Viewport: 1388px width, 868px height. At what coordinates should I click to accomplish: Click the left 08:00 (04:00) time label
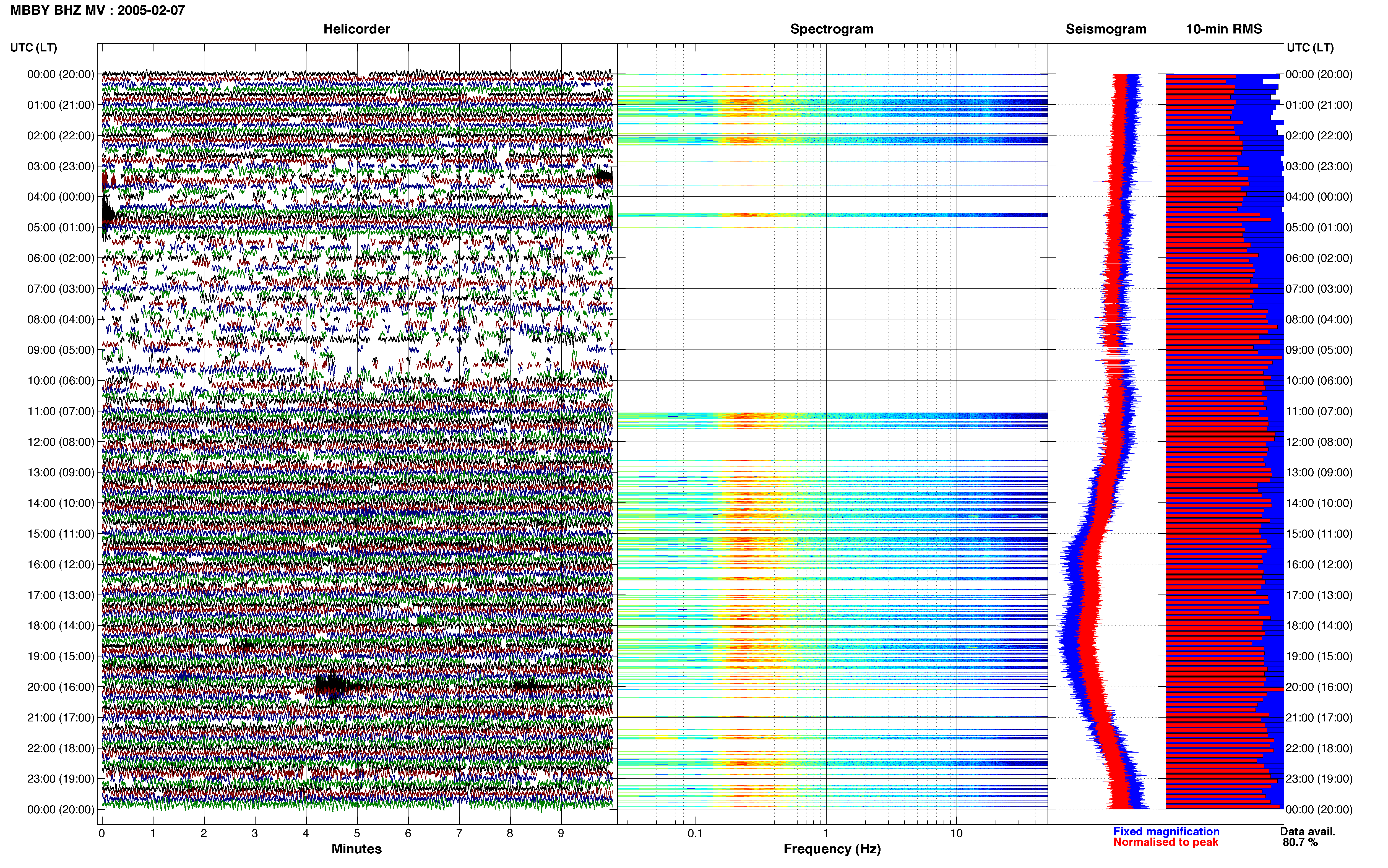click(x=61, y=319)
